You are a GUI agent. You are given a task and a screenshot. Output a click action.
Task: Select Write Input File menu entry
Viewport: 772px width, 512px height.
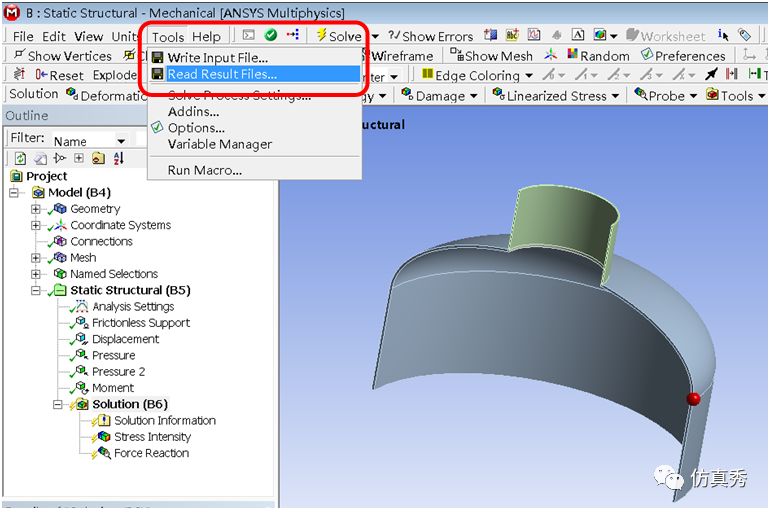pyautogui.click(x=217, y=58)
